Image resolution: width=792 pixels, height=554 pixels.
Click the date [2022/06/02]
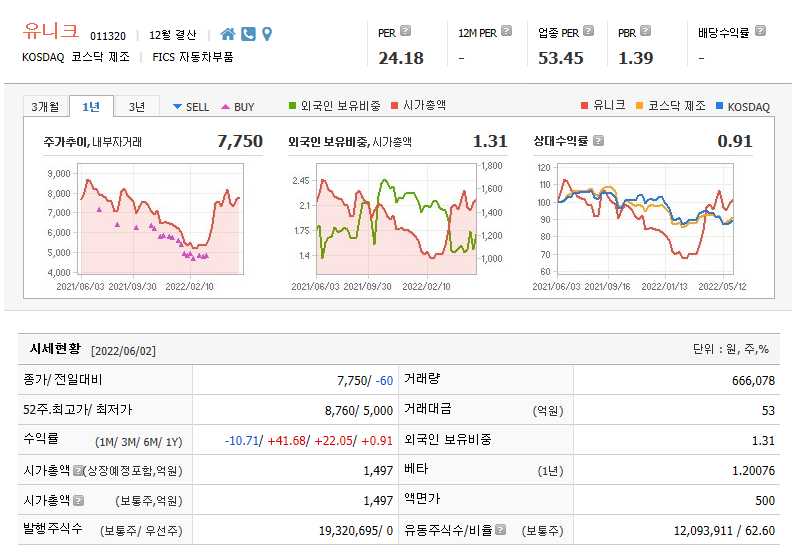click(x=123, y=350)
